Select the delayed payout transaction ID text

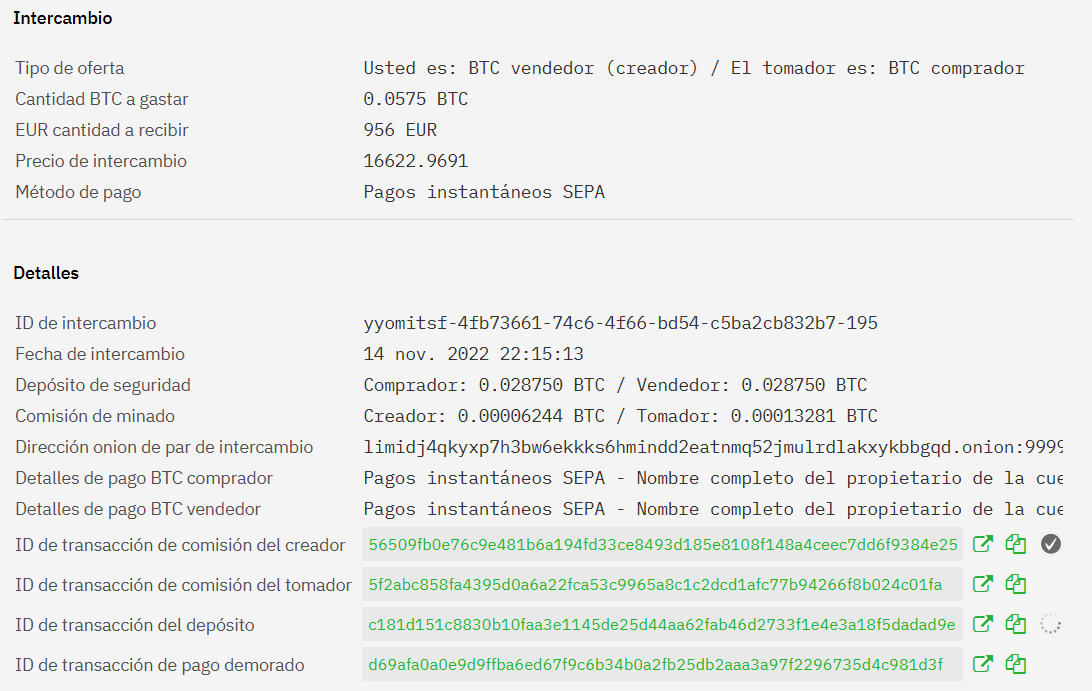tap(660, 663)
